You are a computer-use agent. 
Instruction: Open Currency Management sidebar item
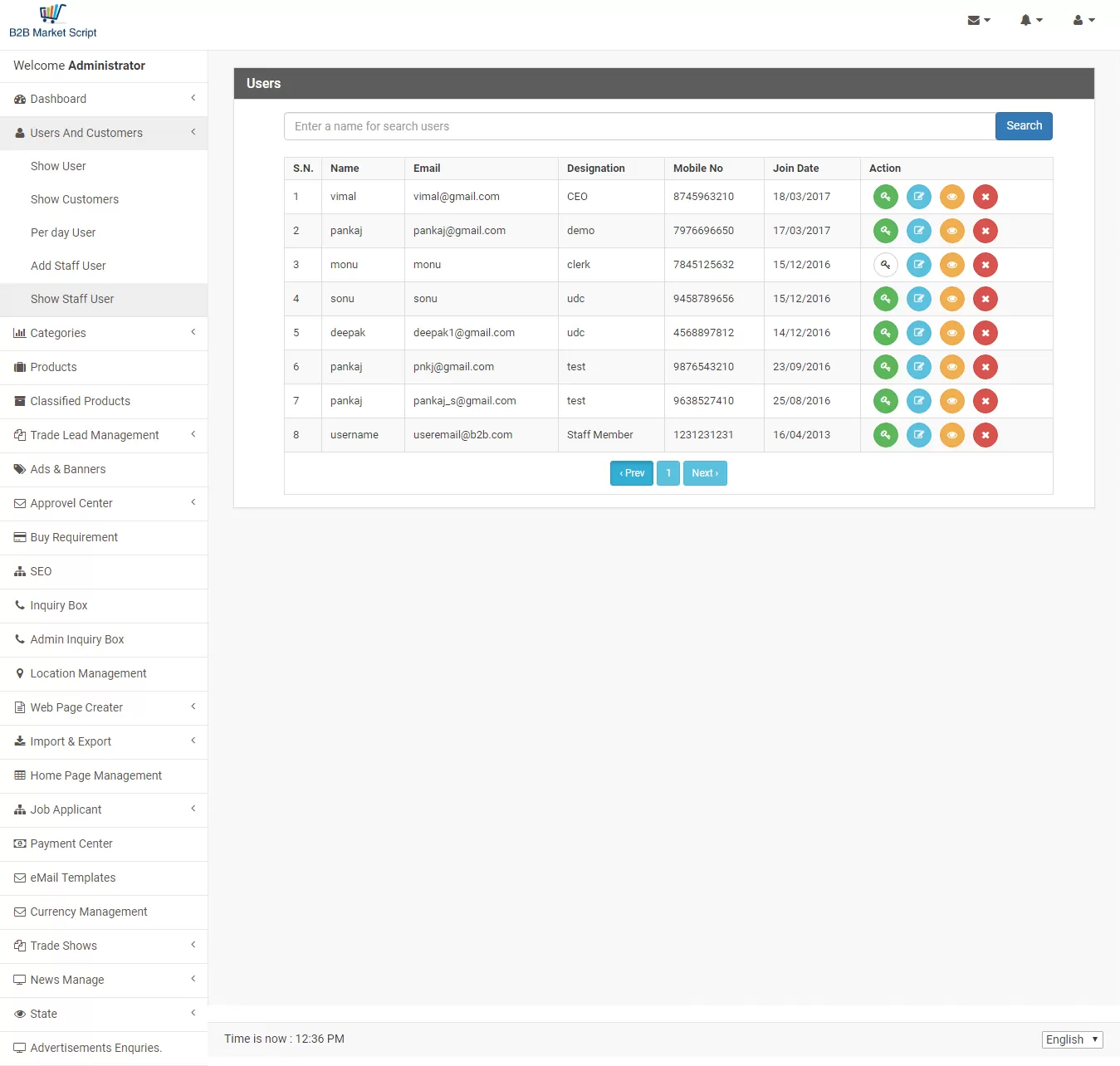click(104, 912)
